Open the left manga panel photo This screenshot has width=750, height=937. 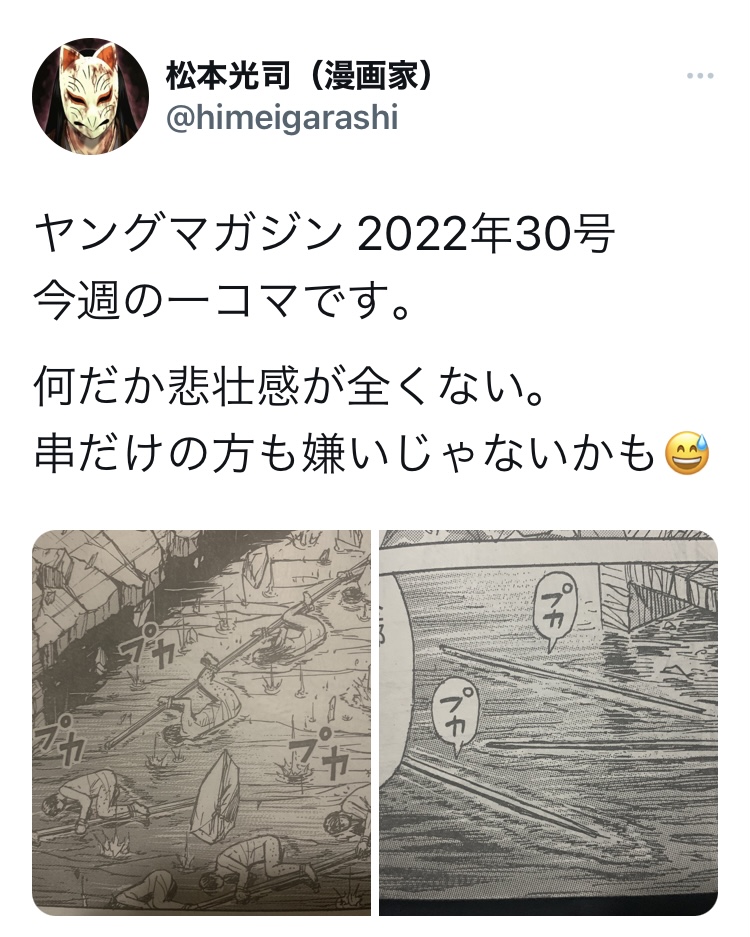pos(201,722)
